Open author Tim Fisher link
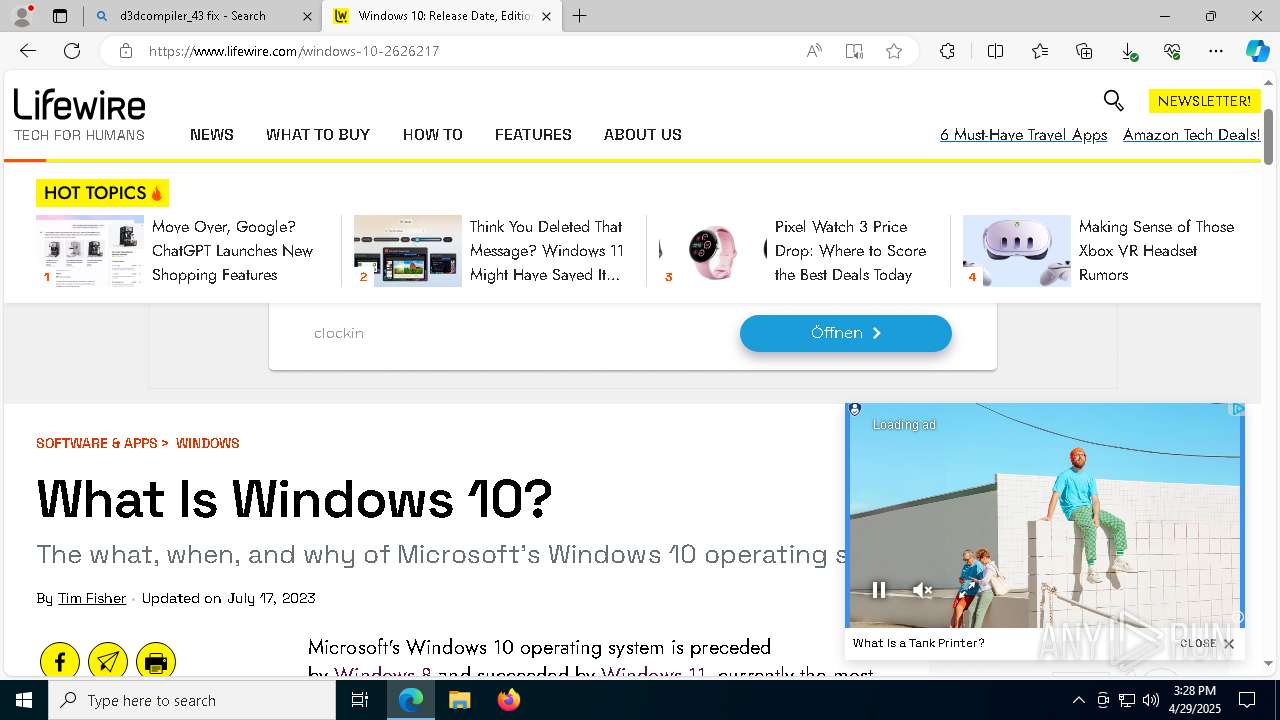The height and width of the screenshot is (720, 1280). (92, 598)
